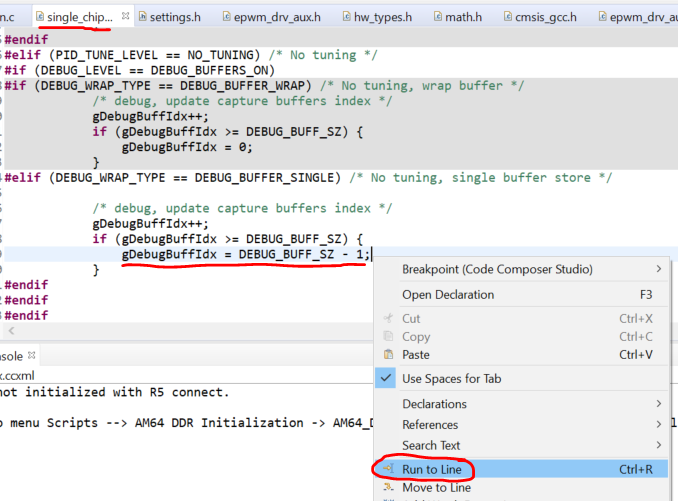Click the file icon on settings.h tab
678x501 pixels.
pyautogui.click(x=142, y=18)
